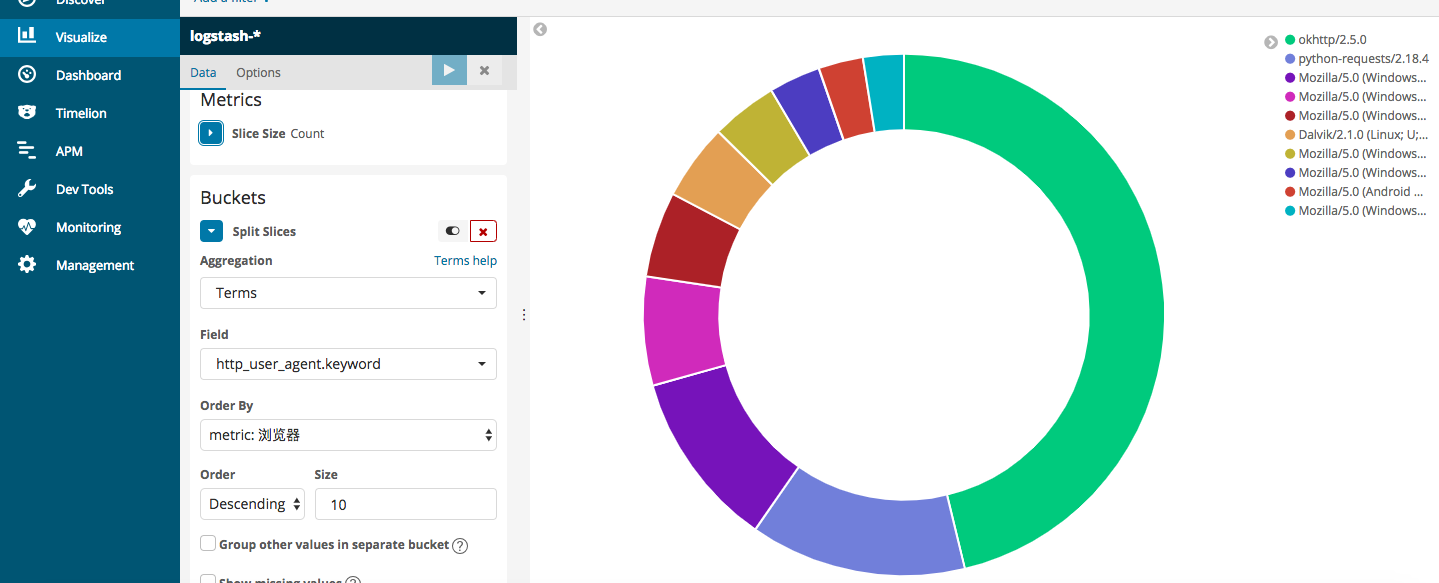Select Timelion in the navigation

[81, 113]
